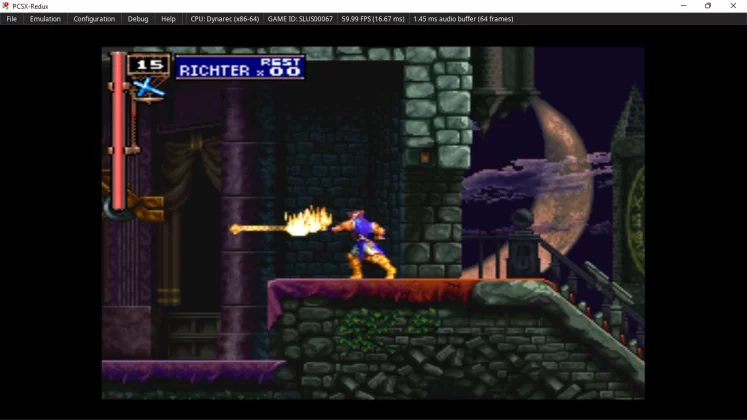Click the Richter character sprite
This screenshot has height=420, width=747.
click(364, 244)
